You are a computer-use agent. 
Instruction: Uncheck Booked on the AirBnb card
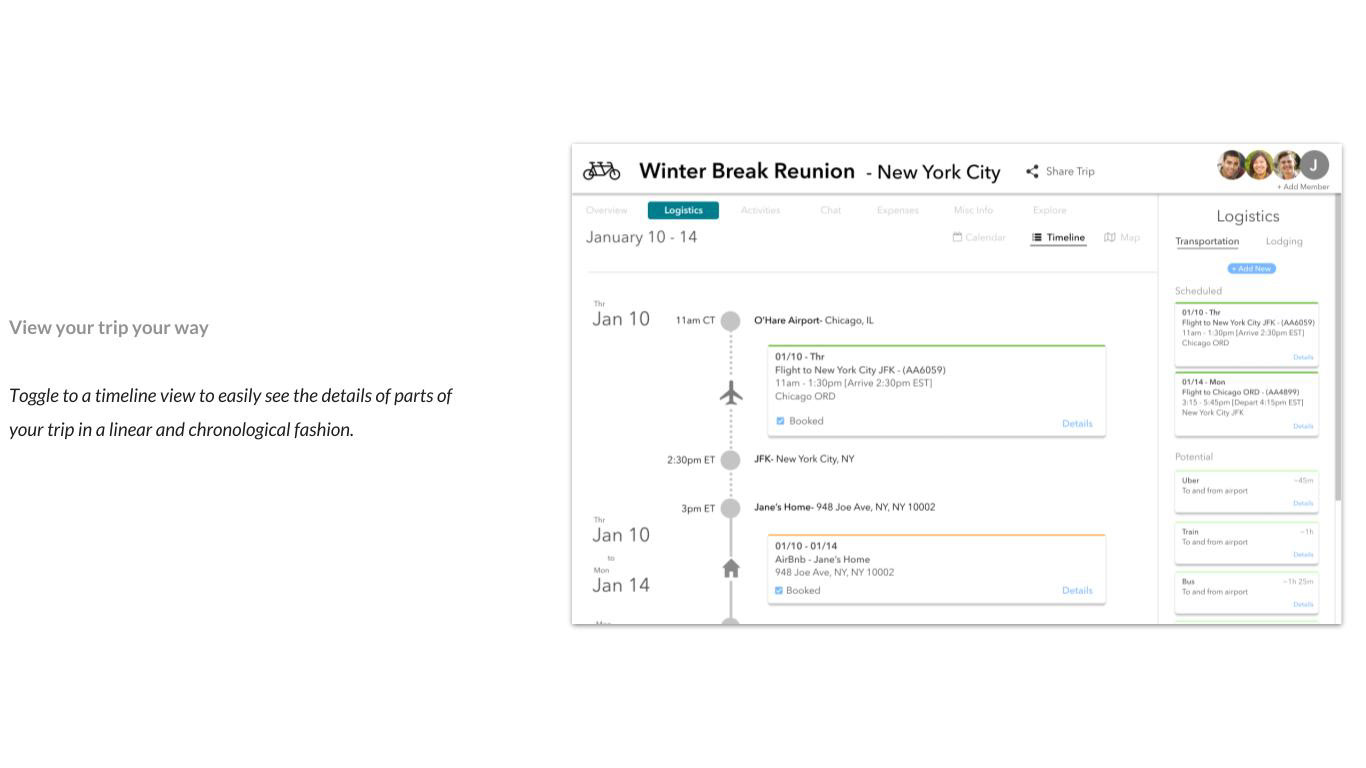779,591
